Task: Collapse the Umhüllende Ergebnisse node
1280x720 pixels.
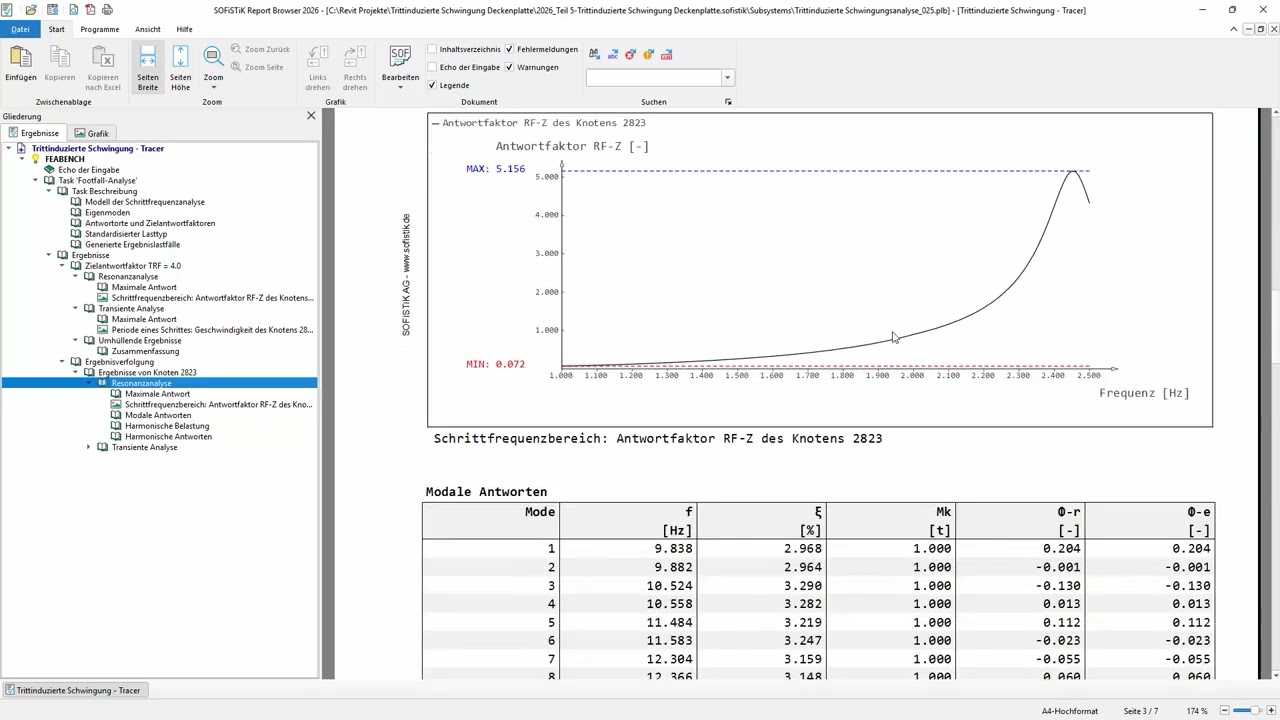Action: point(75,341)
